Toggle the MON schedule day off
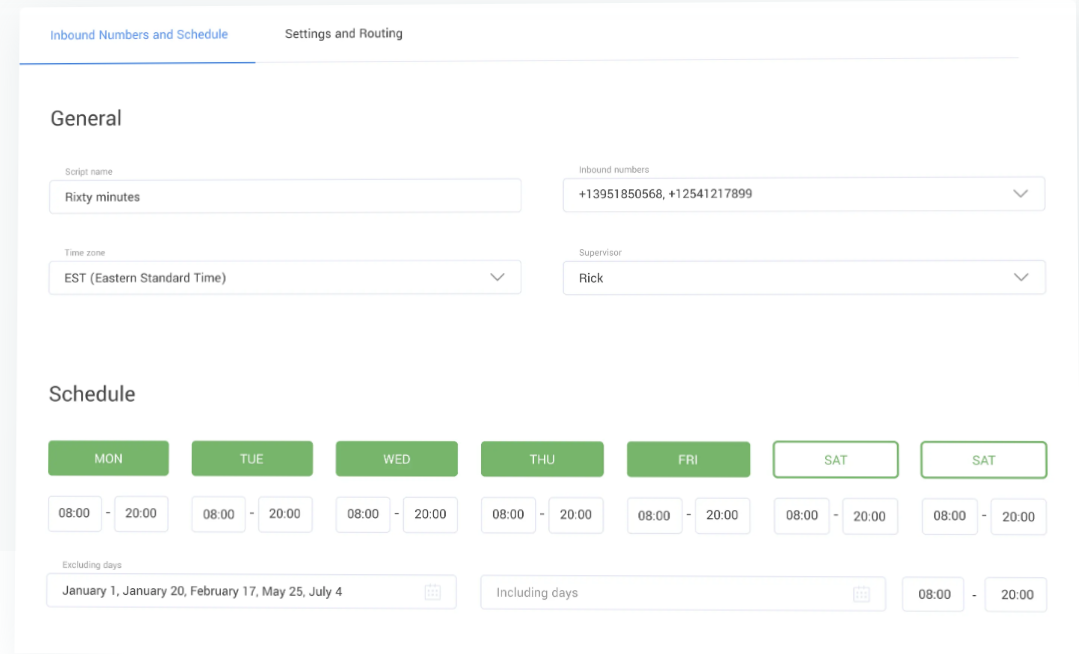This screenshot has height=654, width=1079. [x=108, y=459]
